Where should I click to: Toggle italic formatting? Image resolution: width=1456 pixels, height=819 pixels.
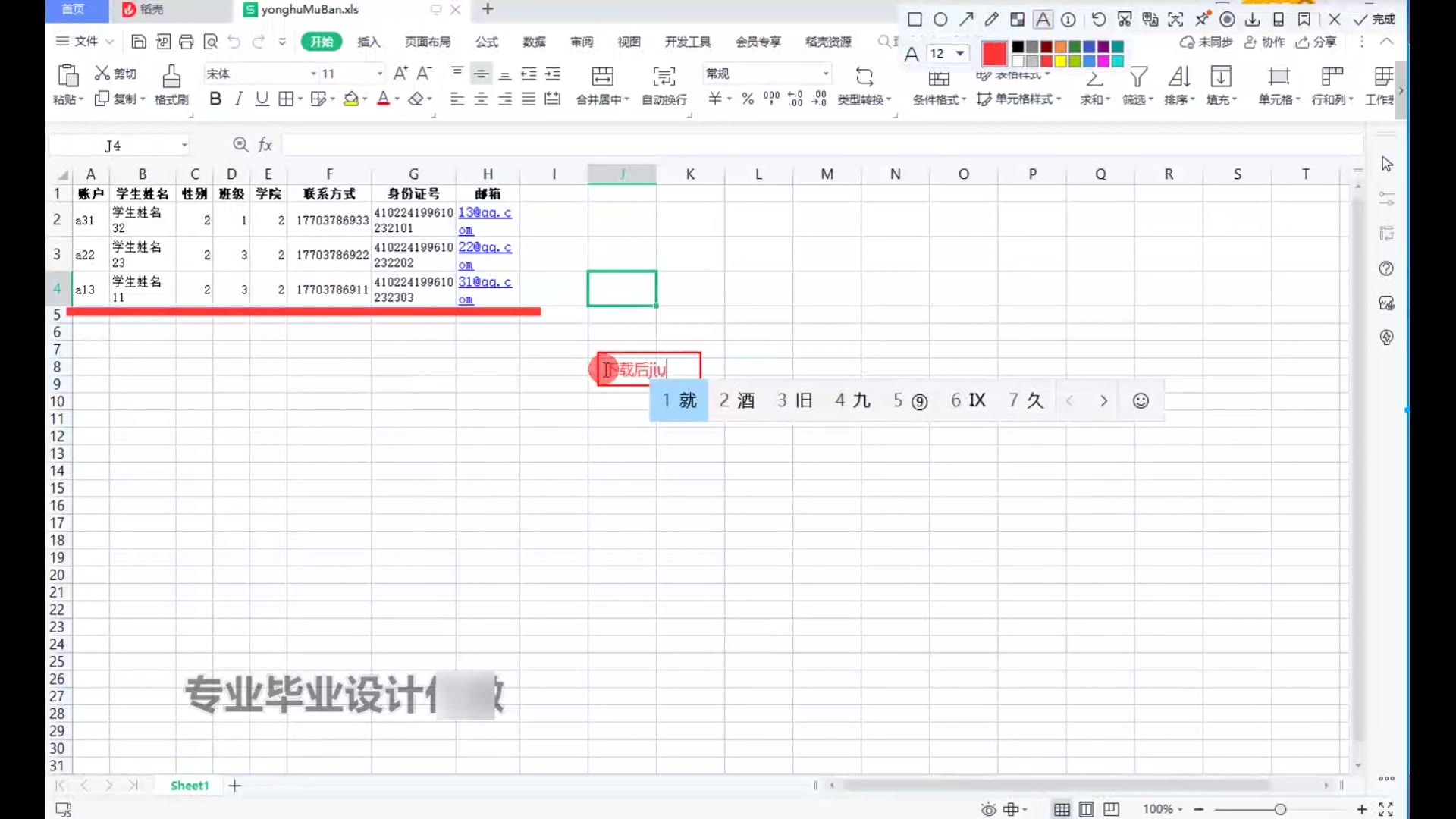click(239, 99)
